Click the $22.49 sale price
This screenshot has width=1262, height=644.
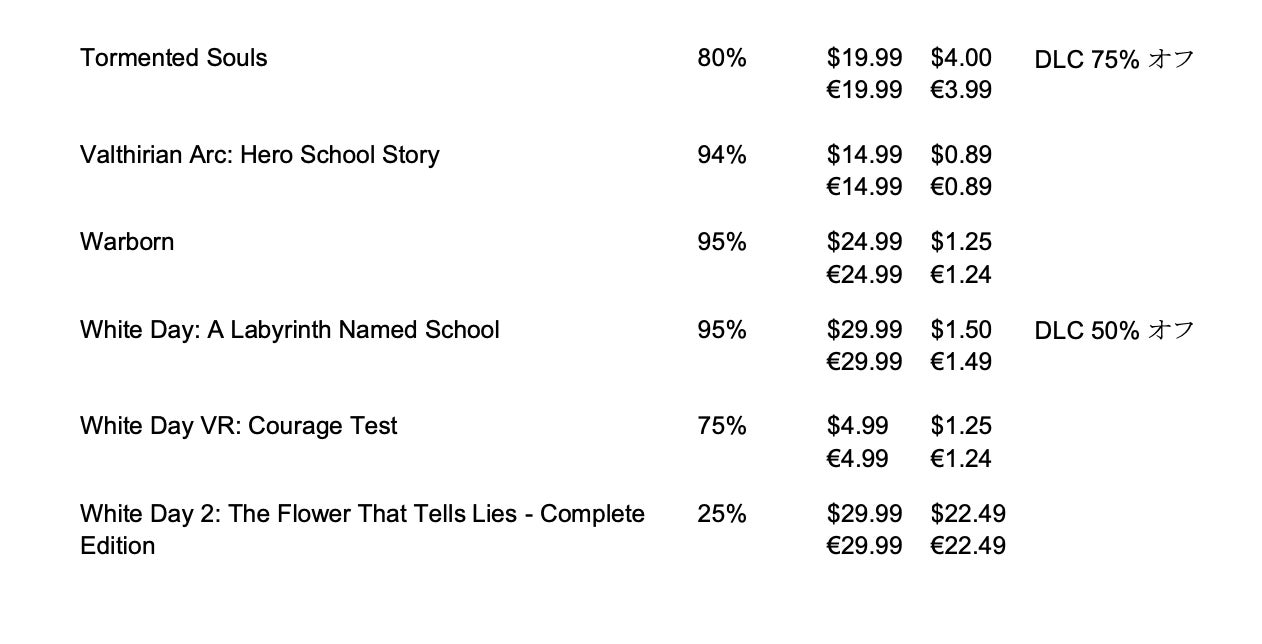pyautogui.click(x=967, y=514)
